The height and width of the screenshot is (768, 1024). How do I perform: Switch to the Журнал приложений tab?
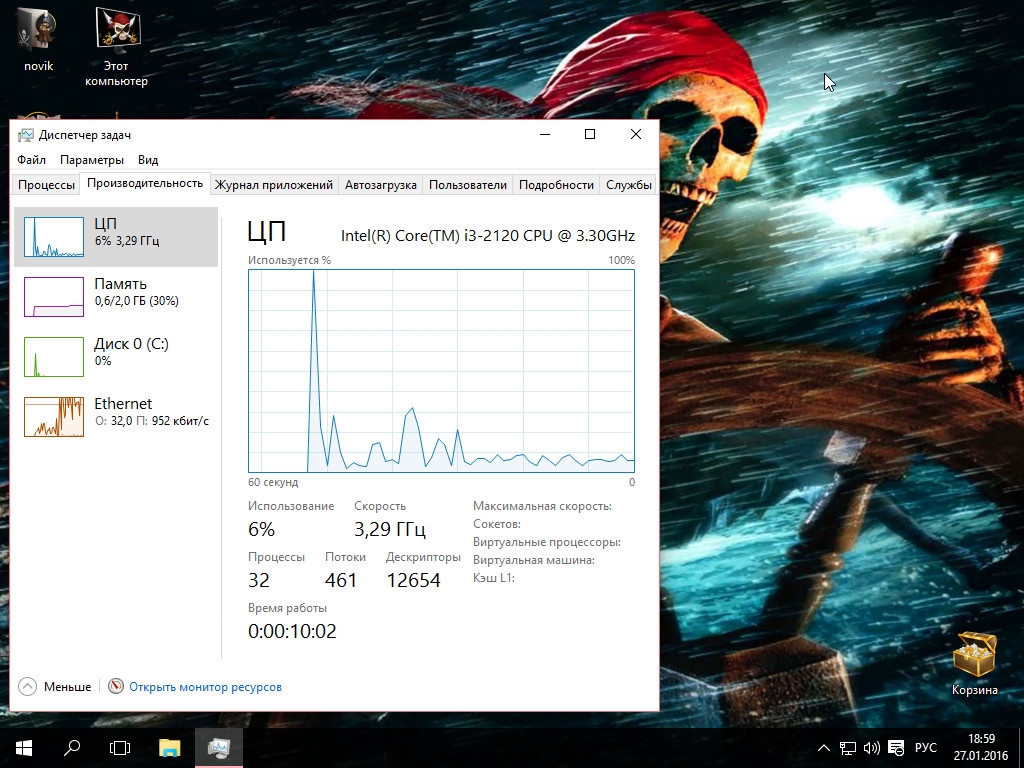(273, 185)
